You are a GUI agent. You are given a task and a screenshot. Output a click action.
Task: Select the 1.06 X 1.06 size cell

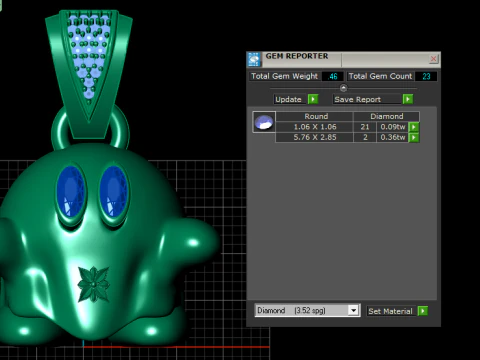(315, 127)
